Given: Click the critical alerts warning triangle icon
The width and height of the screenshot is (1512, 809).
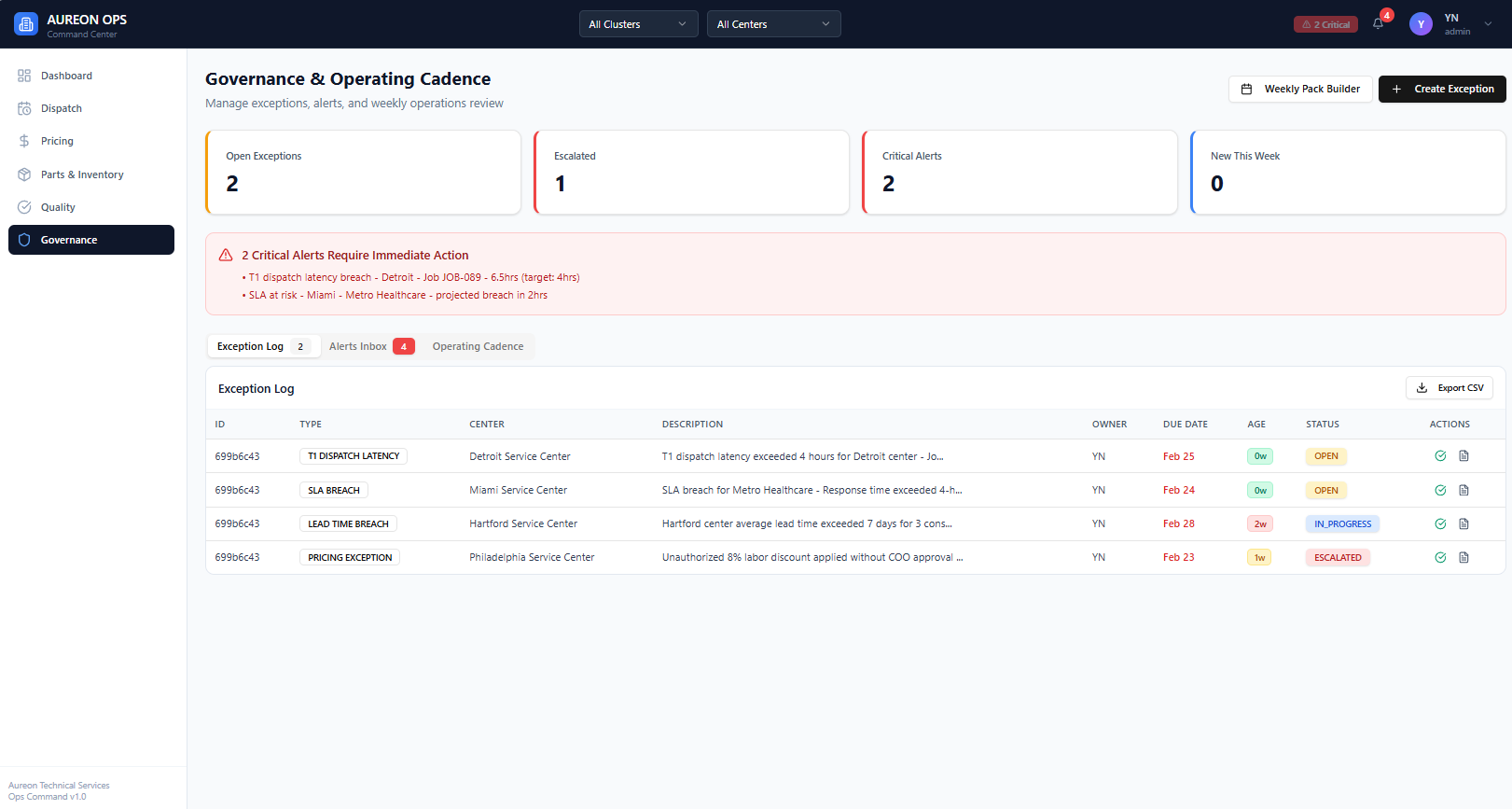Looking at the screenshot, I should point(226,255).
